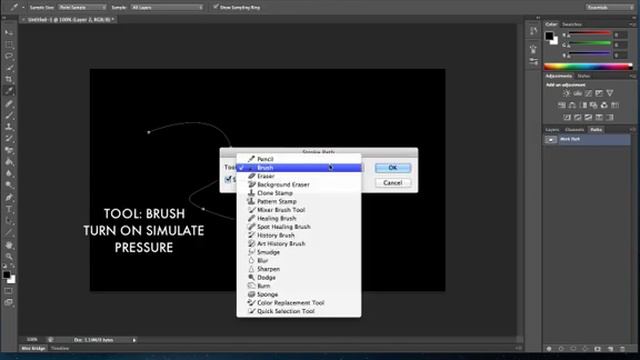Add a Curves adjustment
This screenshot has width=640, height=360.
588,93
